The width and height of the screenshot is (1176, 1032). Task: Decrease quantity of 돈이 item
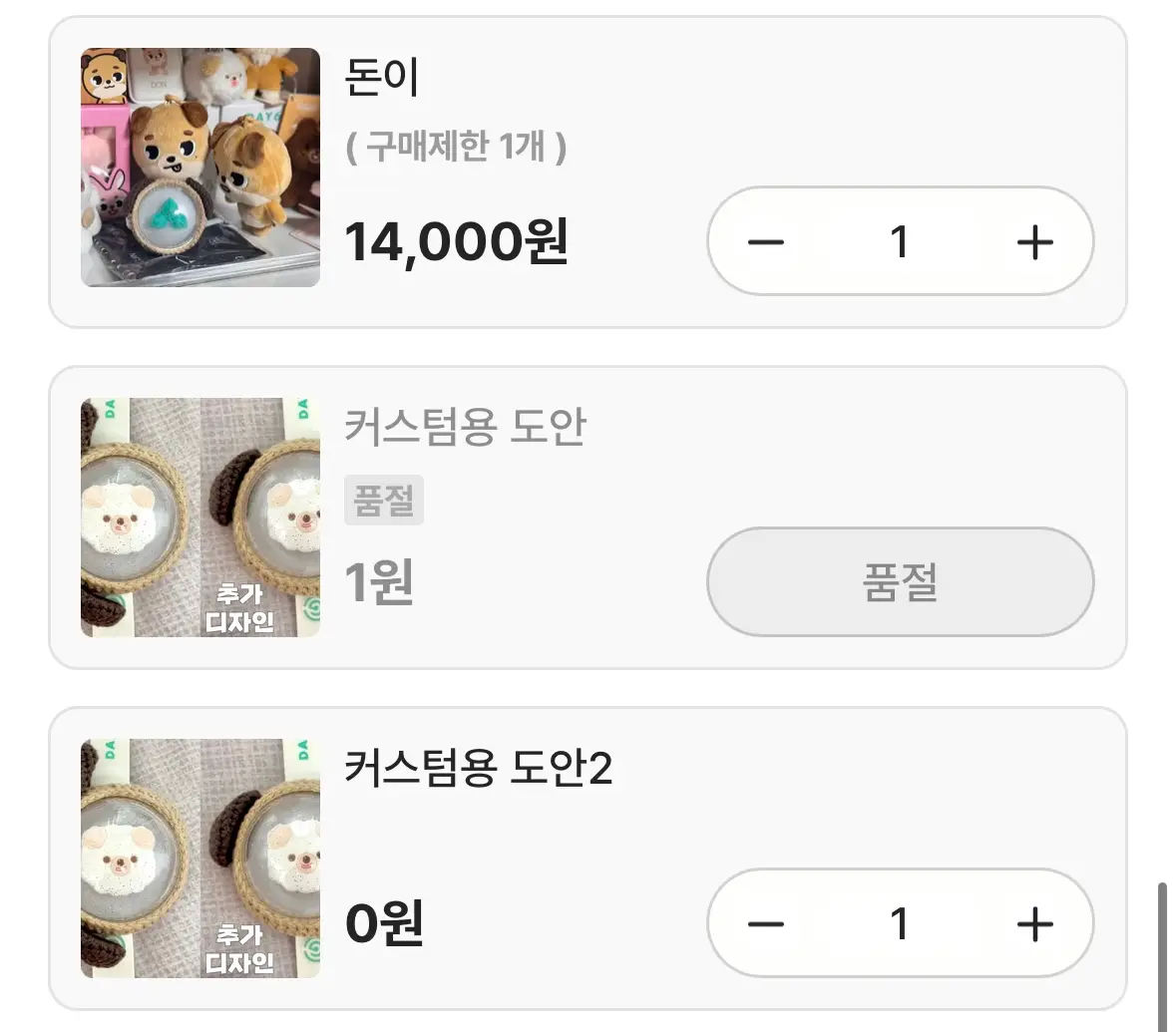click(x=766, y=242)
